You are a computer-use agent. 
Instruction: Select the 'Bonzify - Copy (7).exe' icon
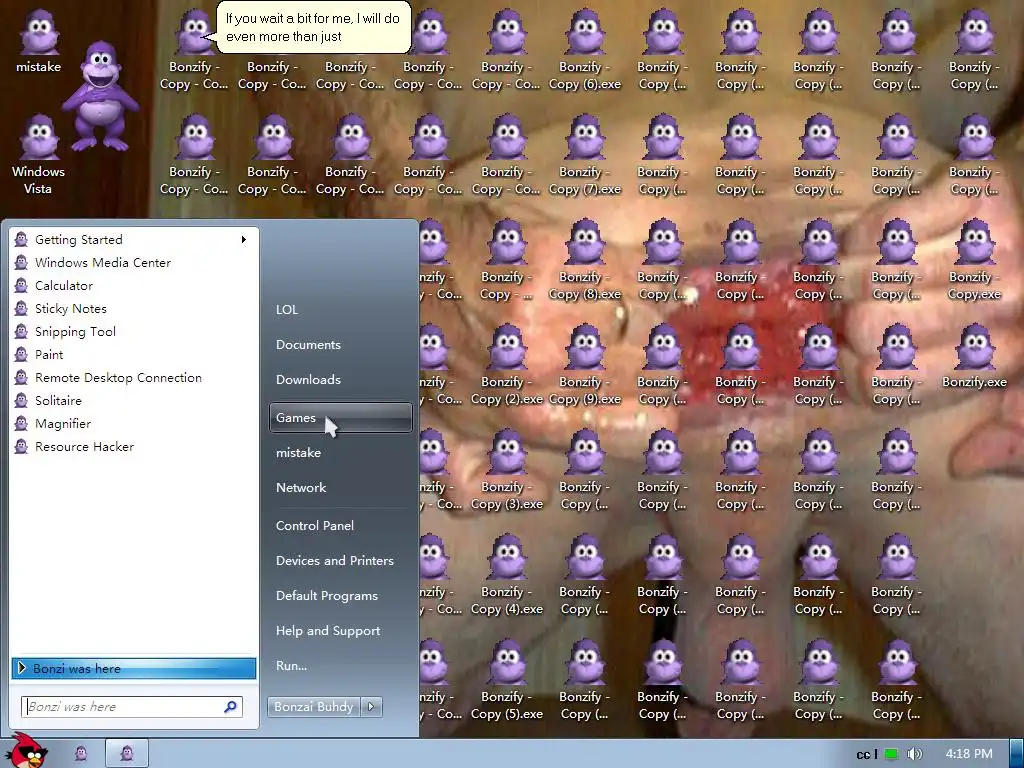[x=585, y=155]
